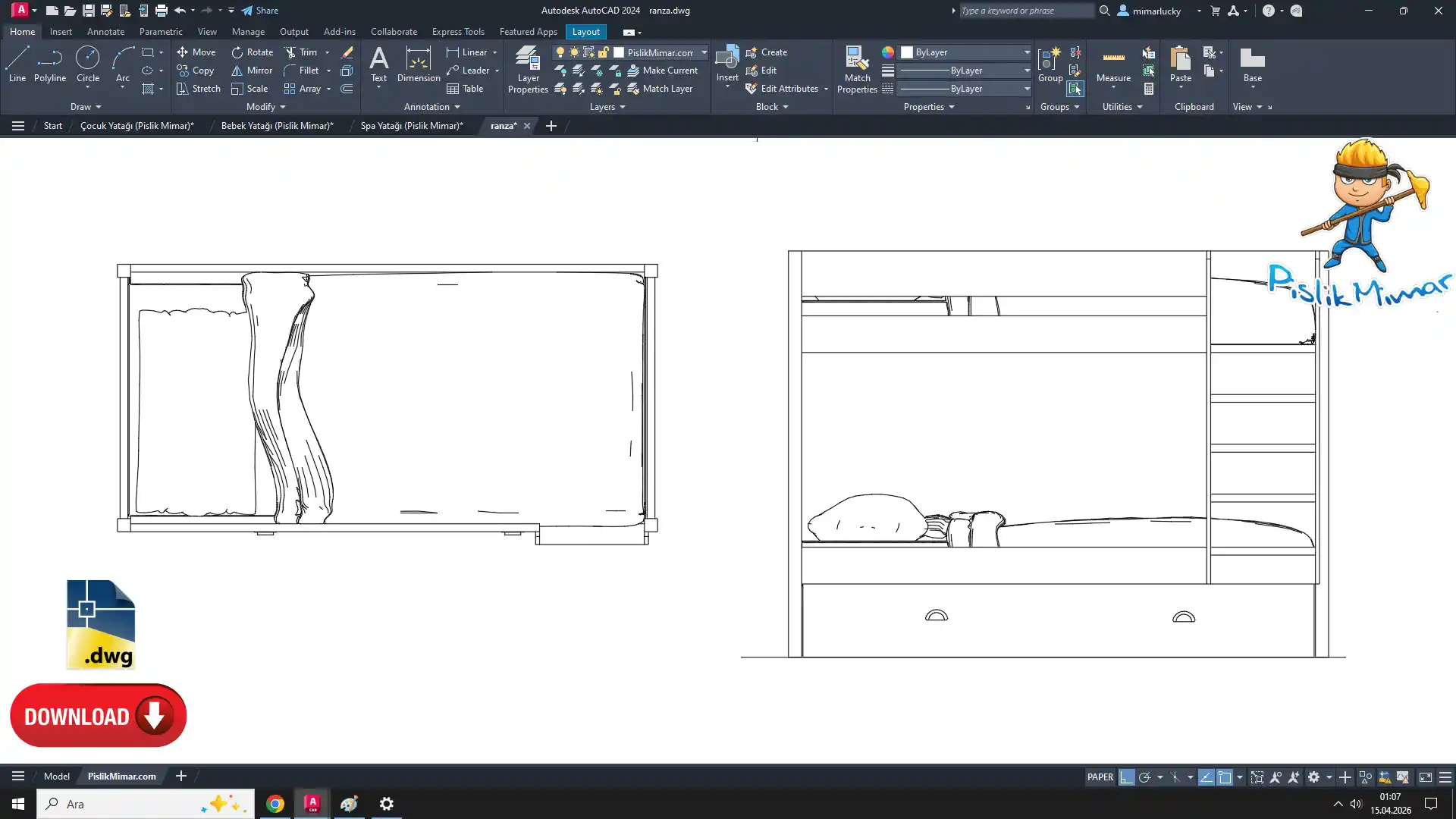Click Edit Attributes in Block panel
This screenshot has height=819, width=1456.
tap(789, 89)
